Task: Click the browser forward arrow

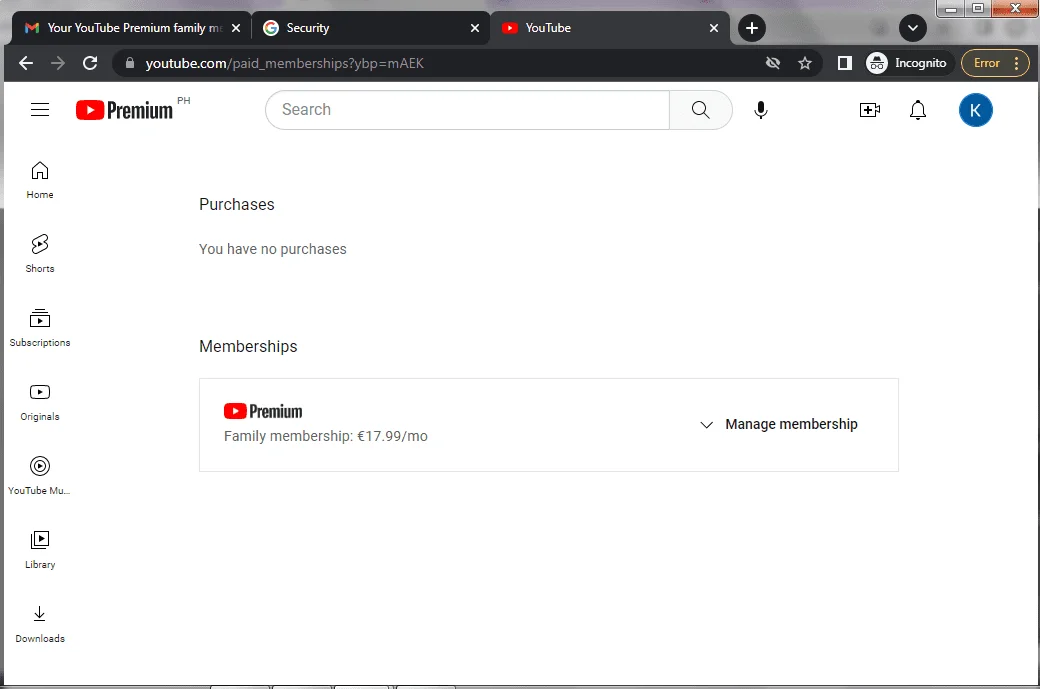Action: 58,63
